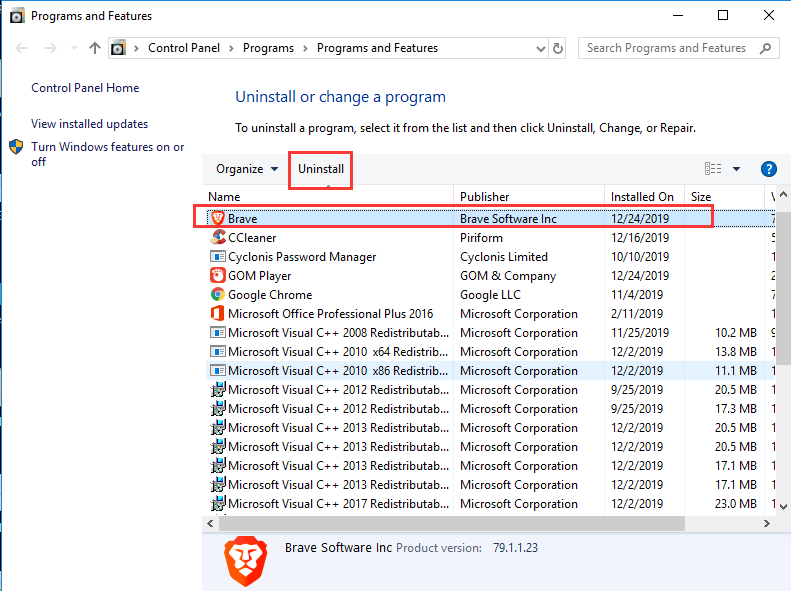Click the search magnifier icon
Screen dimensions: 791x591
tap(765, 48)
